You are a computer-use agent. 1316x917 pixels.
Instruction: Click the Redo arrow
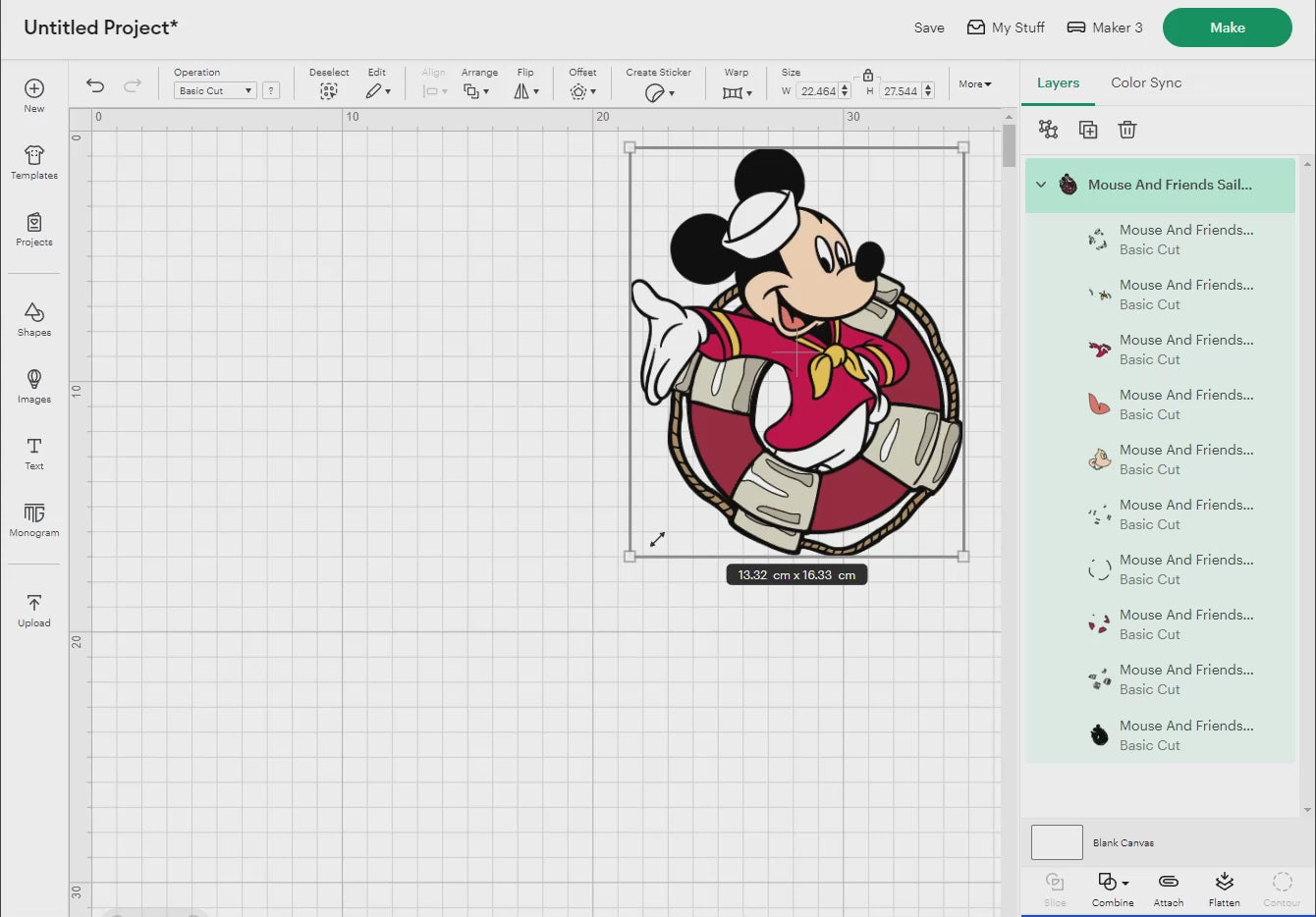pos(133,85)
